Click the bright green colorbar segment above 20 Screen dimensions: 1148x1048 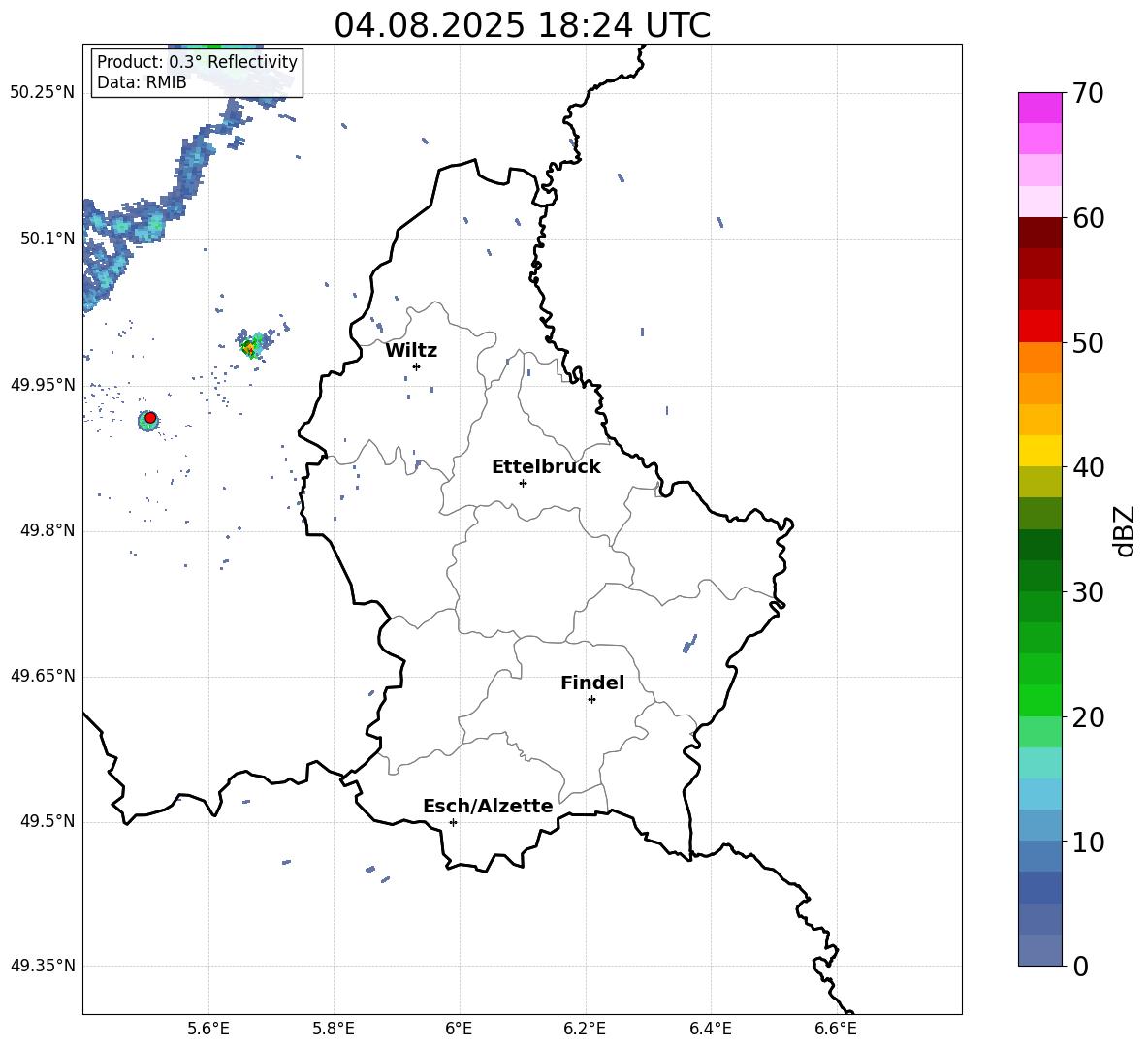[1039, 700]
